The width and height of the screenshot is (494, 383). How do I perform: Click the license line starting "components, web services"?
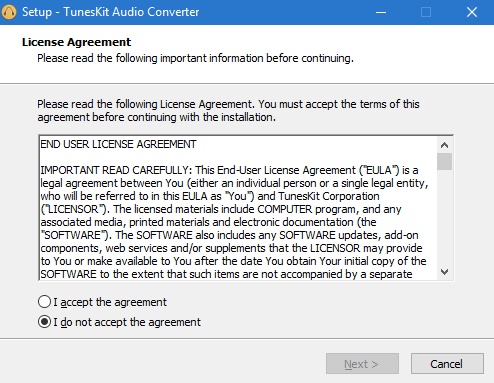click(x=231, y=248)
